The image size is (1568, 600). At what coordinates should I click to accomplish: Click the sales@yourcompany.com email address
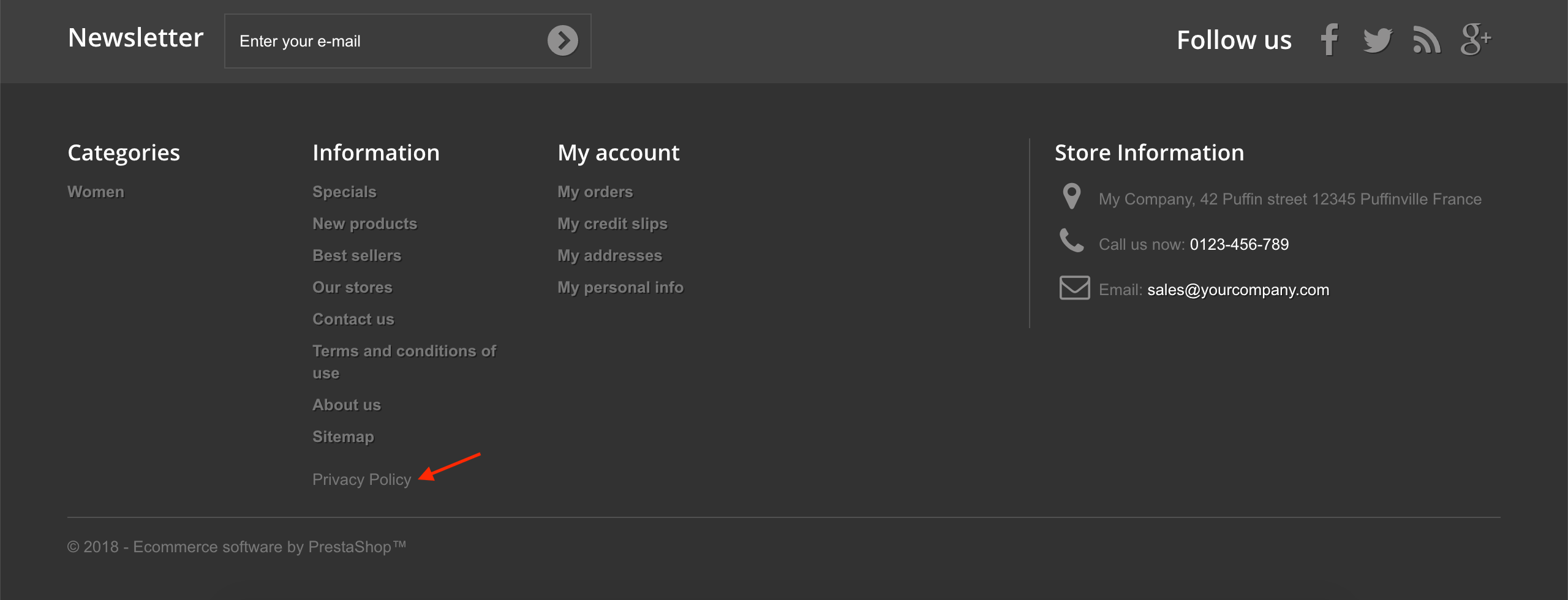pos(1238,290)
